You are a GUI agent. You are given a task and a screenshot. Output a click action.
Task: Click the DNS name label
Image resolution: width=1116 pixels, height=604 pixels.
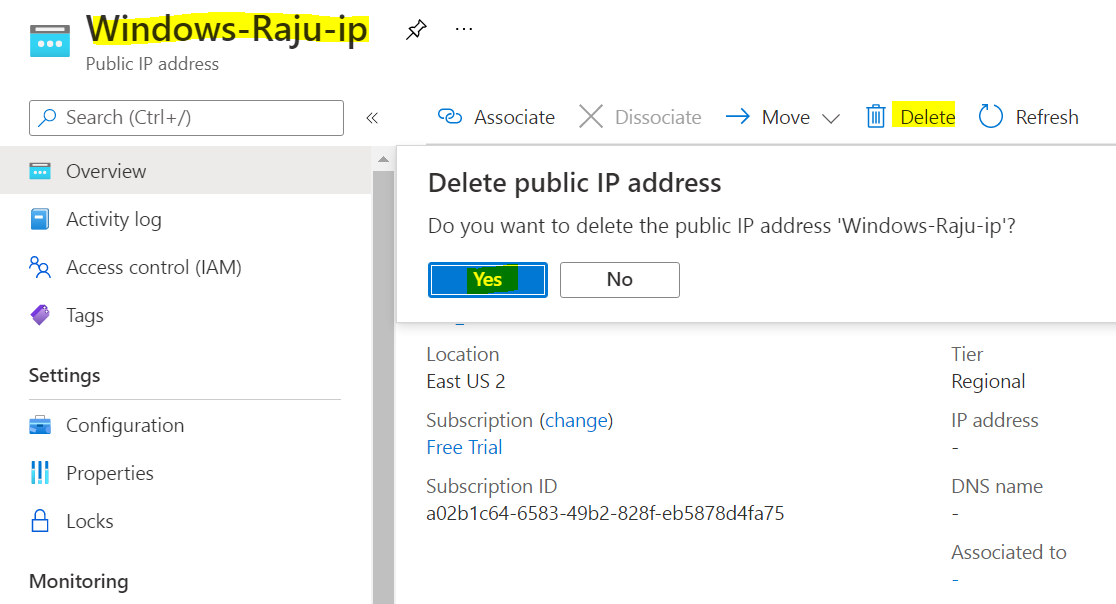(997, 486)
